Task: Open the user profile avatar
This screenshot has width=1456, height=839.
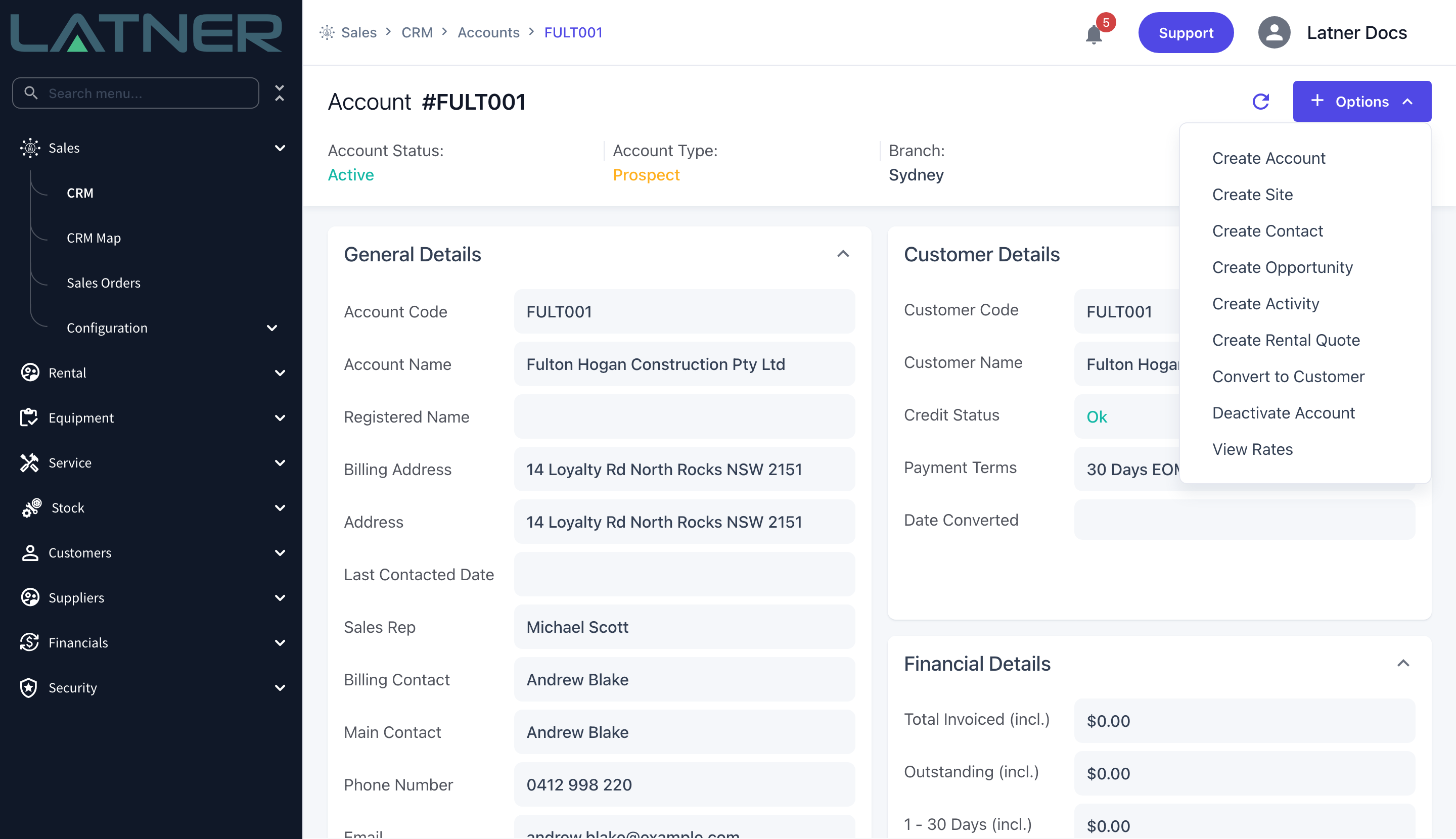Action: [1274, 32]
